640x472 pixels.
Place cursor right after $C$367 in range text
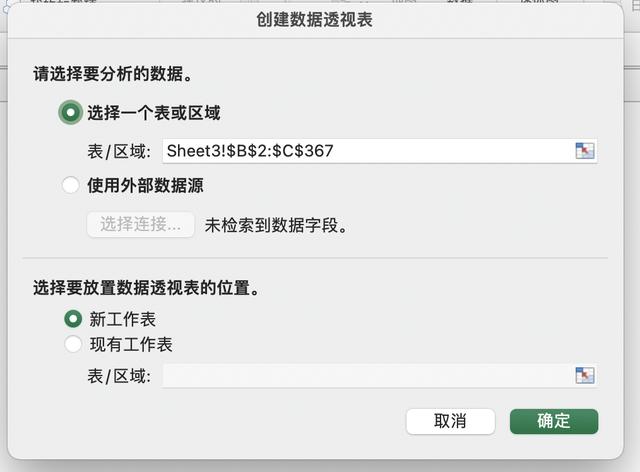[336, 151]
